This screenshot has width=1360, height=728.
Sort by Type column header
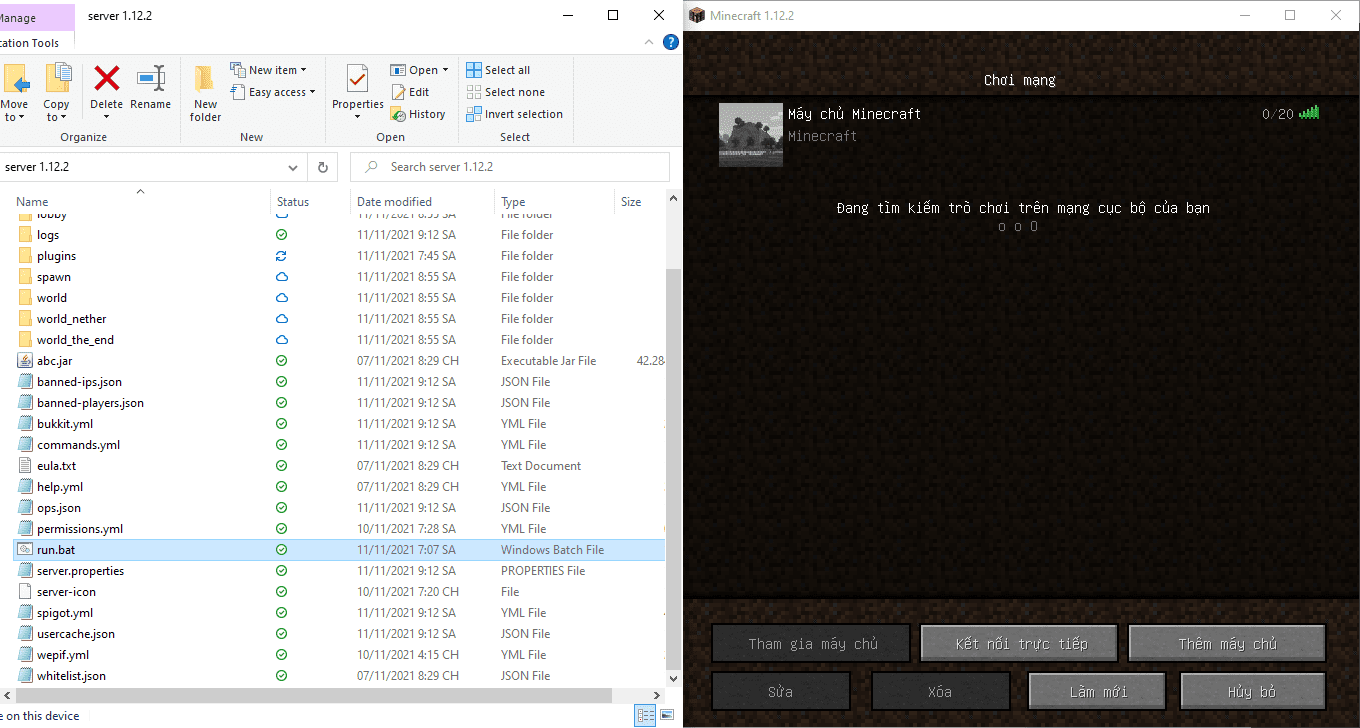pyautogui.click(x=513, y=202)
